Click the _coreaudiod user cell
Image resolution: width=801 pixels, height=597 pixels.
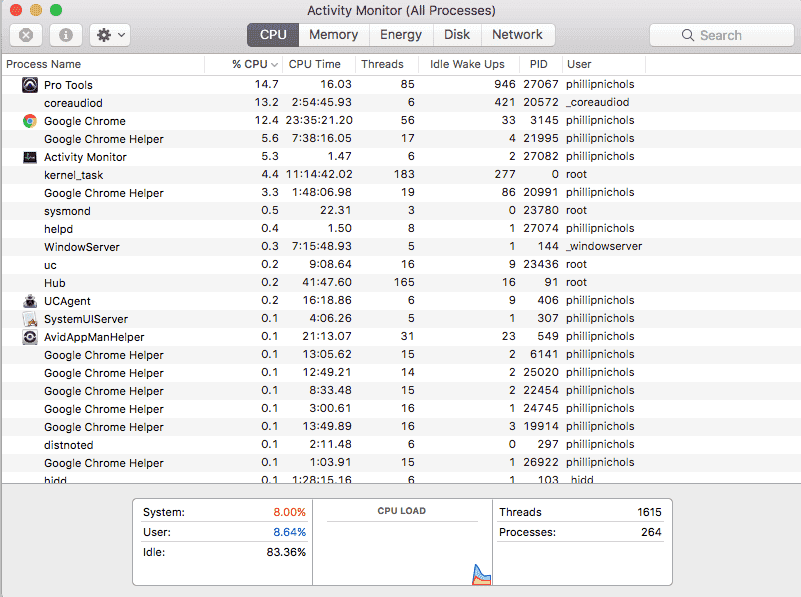(x=598, y=103)
